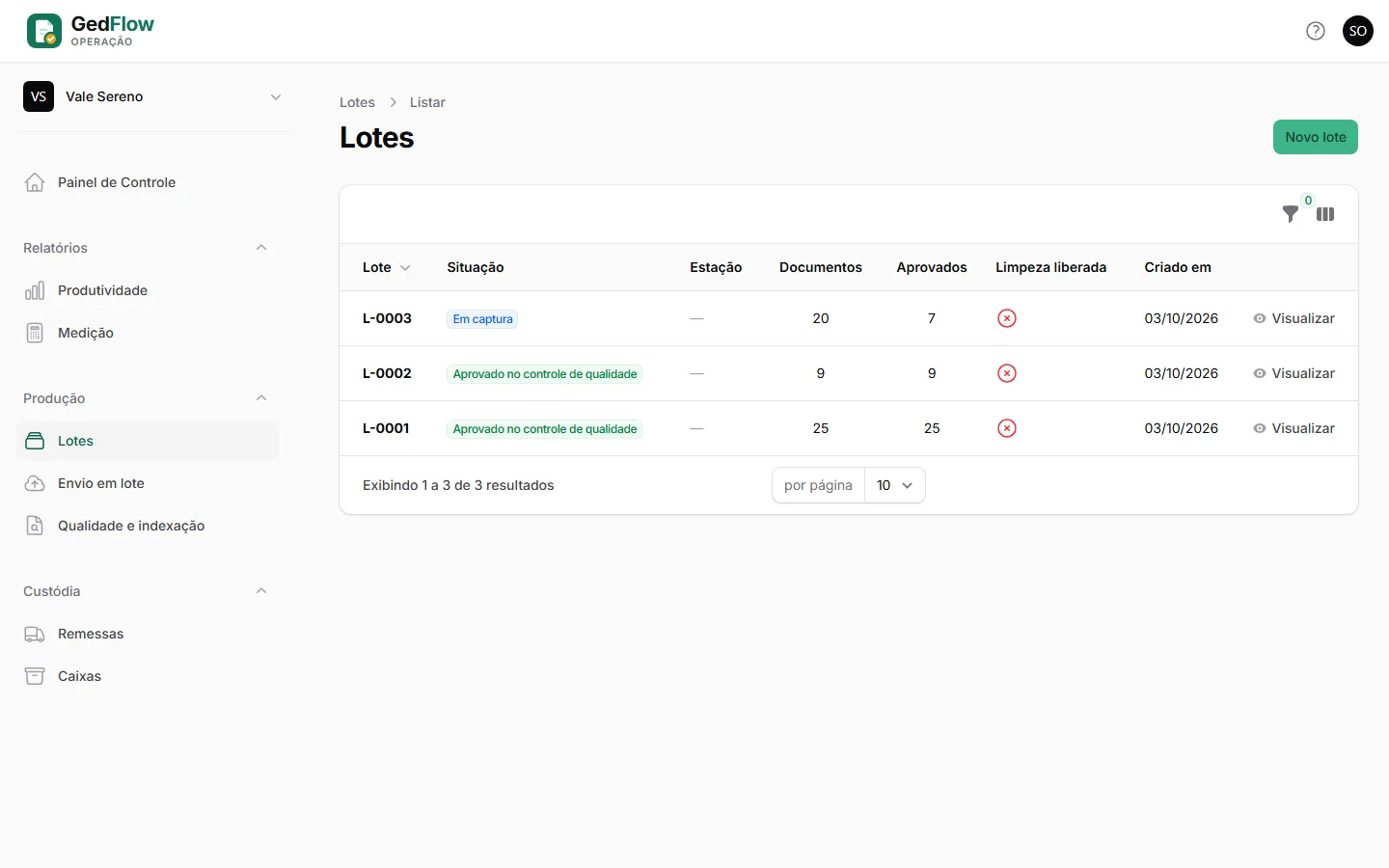The image size is (1389, 868).
Task: Visualizar lote L-0003
Action: tap(1294, 318)
